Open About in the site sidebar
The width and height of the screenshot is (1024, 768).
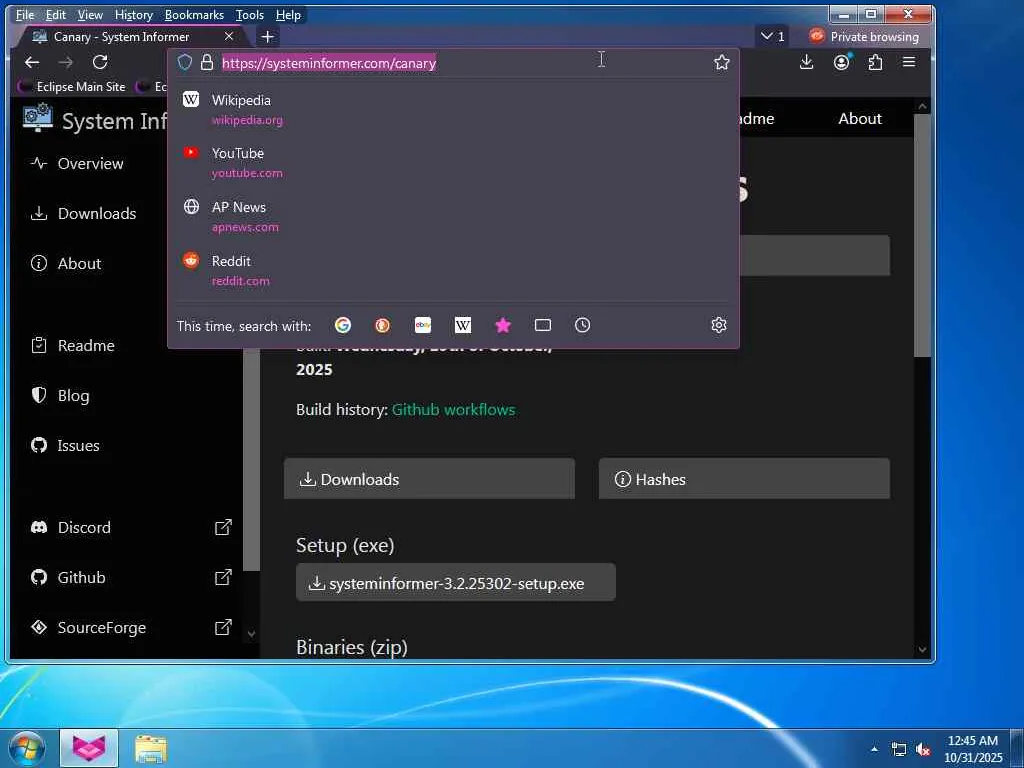pos(65,263)
